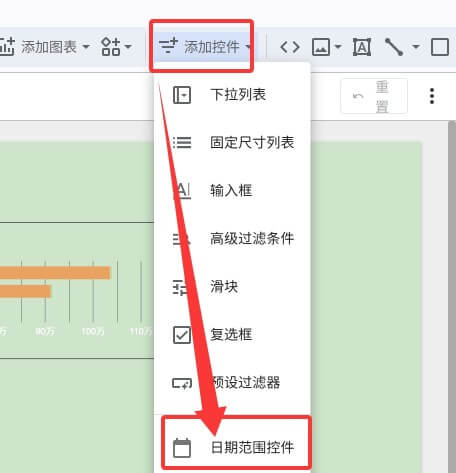Click the community visualizations icon
This screenshot has width=456, height=473.
click(110, 47)
